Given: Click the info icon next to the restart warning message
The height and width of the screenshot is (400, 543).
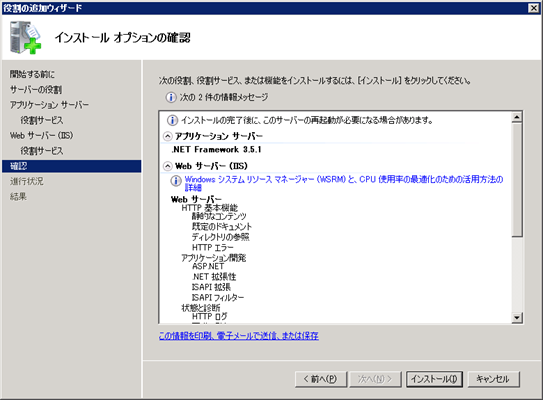Looking at the screenshot, I should coord(172,120).
